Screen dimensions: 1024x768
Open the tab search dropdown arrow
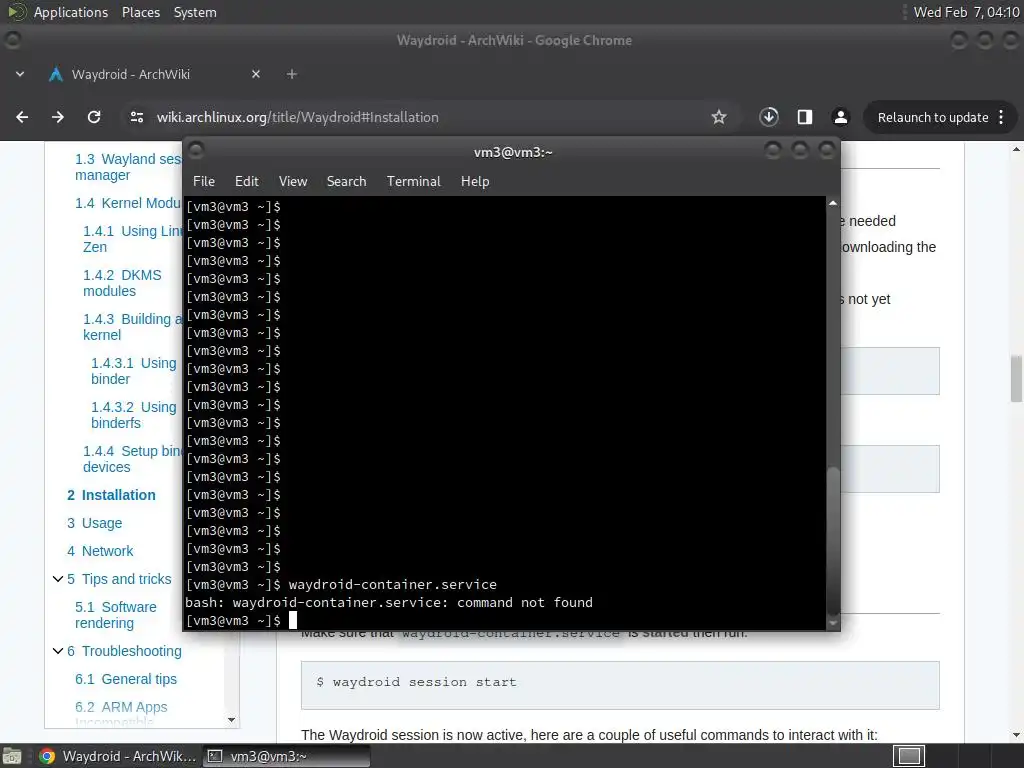[20, 74]
